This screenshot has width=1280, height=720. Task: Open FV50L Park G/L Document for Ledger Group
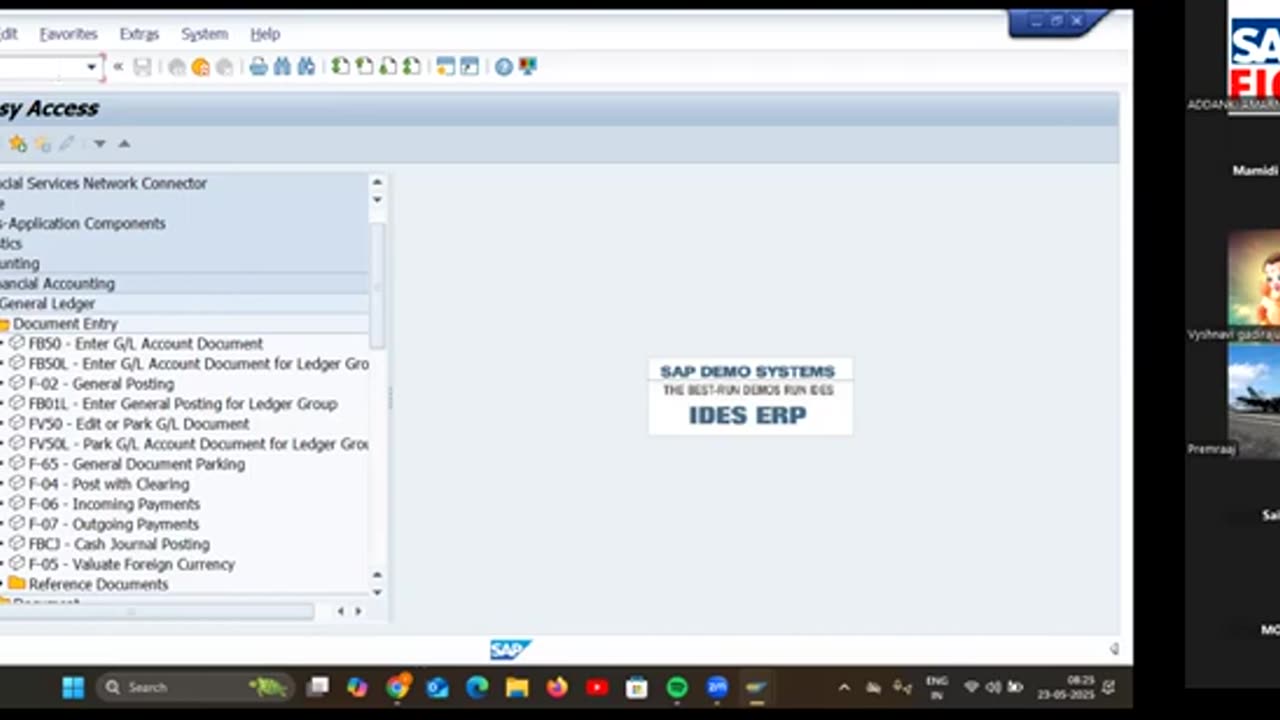point(199,444)
